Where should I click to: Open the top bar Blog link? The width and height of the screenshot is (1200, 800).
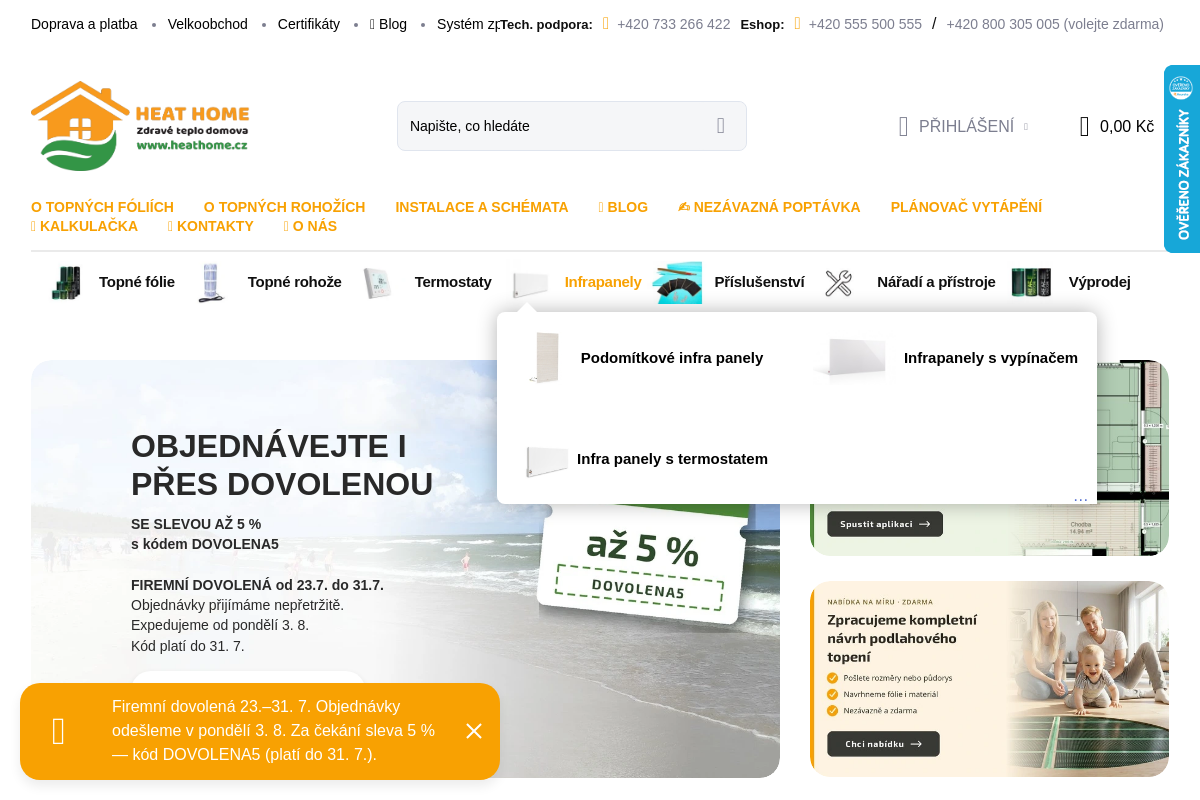coord(388,24)
